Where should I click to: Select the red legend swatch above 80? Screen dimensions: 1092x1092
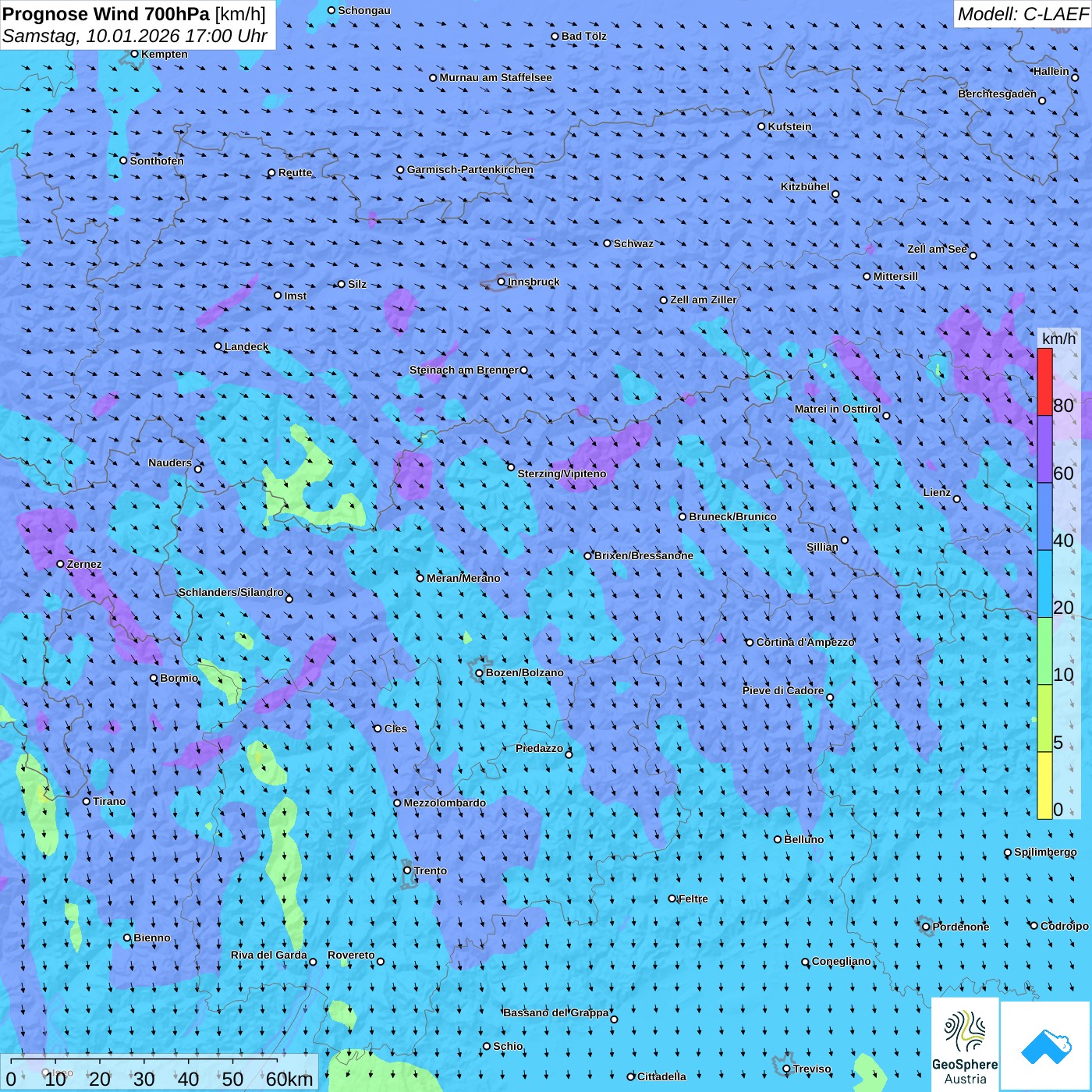tap(1044, 381)
